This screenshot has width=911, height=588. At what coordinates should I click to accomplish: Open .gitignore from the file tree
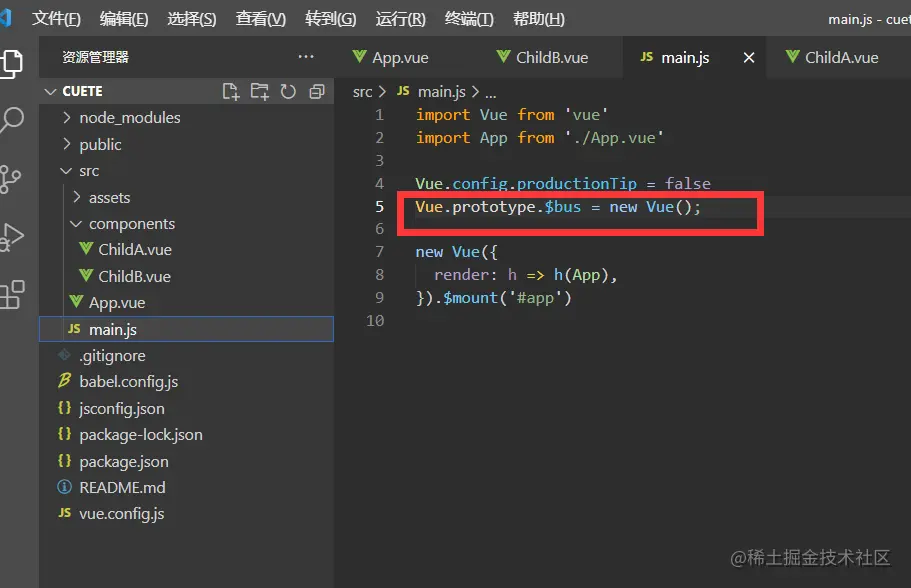coord(112,356)
